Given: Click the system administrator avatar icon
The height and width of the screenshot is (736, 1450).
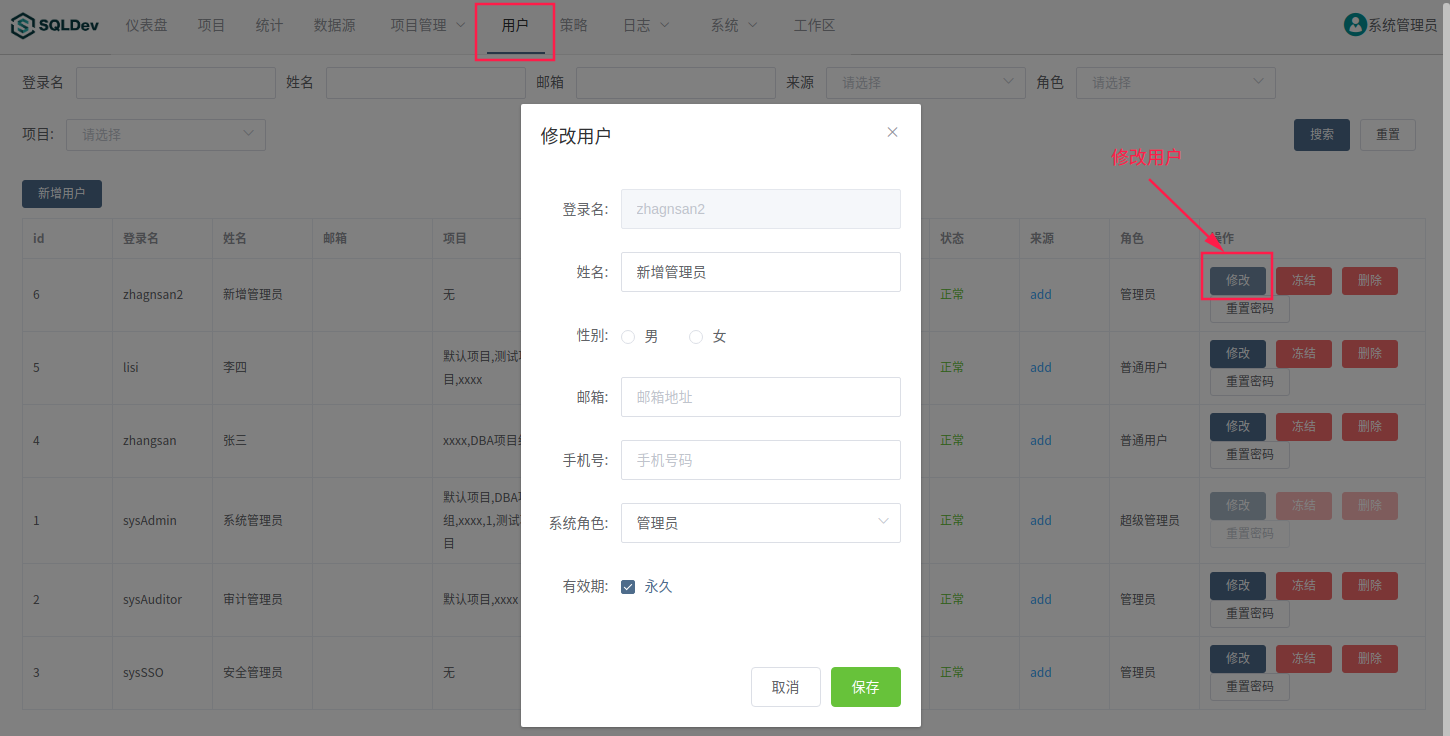Looking at the screenshot, I should (1355, 25).
